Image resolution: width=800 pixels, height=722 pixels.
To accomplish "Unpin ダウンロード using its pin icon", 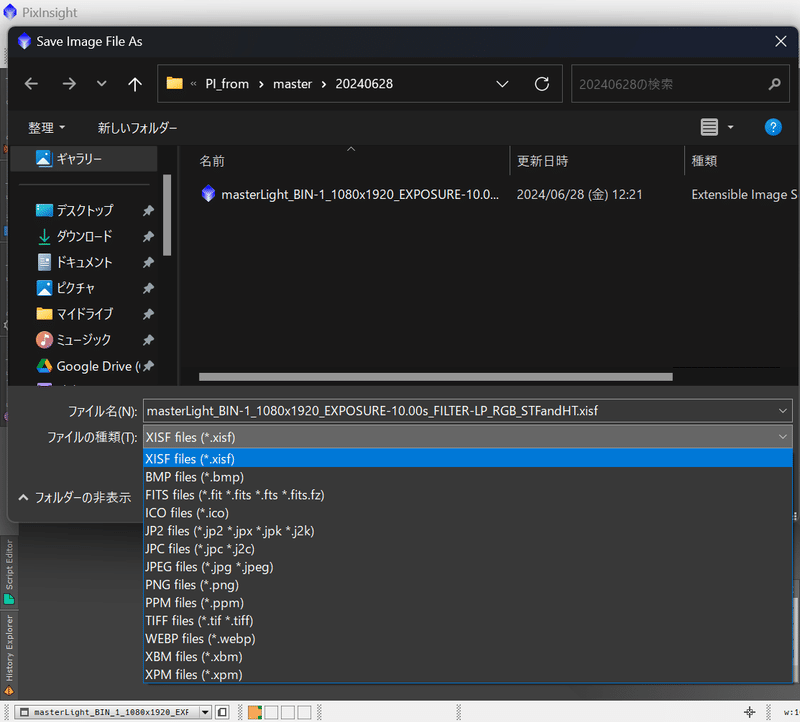I will click(148, 236).
